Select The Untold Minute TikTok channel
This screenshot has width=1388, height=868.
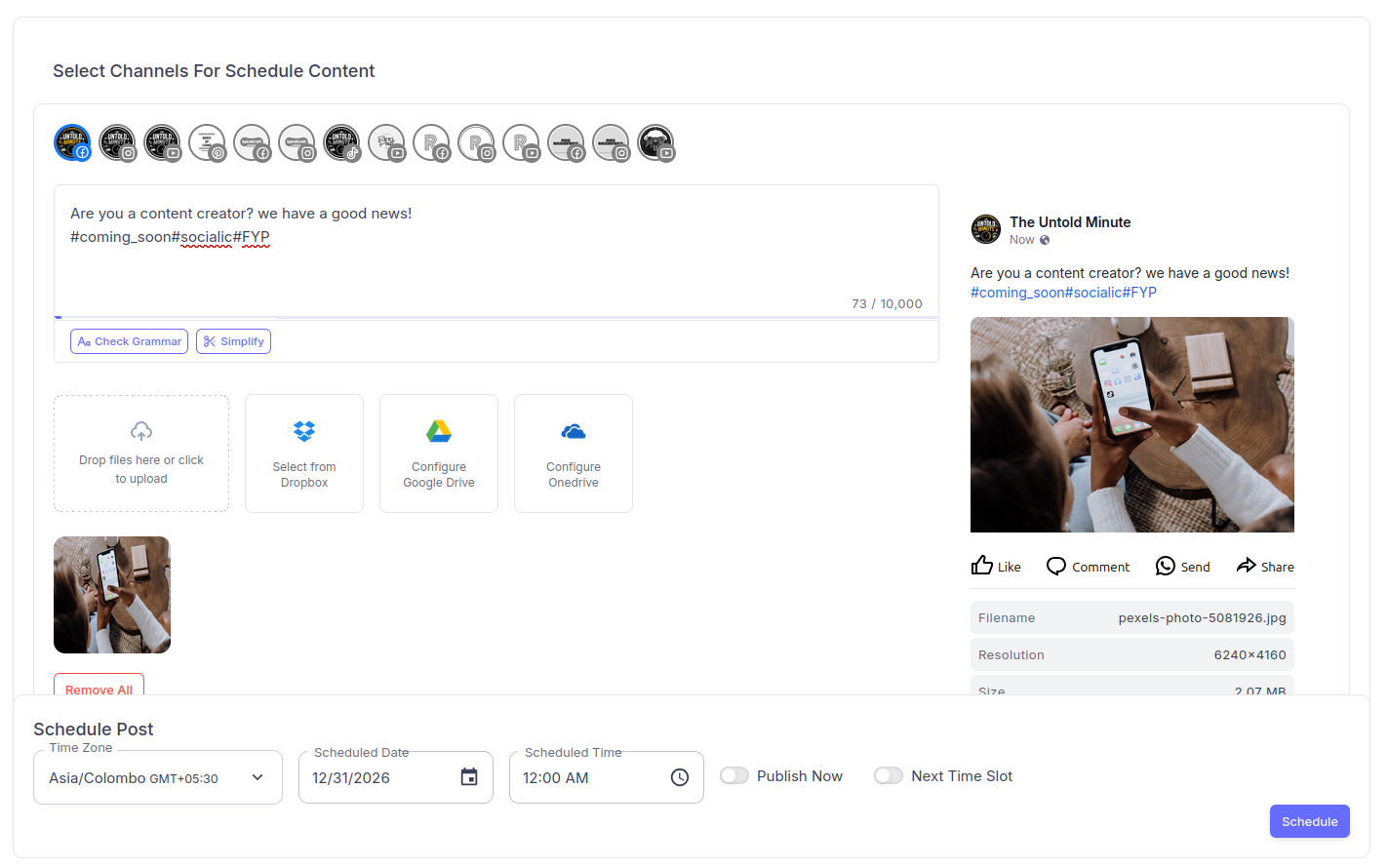(x=341, y=142)
